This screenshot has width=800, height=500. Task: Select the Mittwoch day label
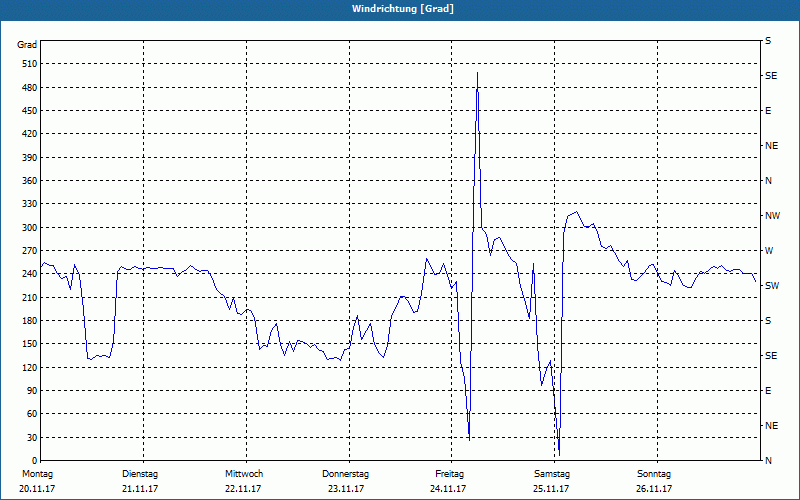tap(244, 474)
